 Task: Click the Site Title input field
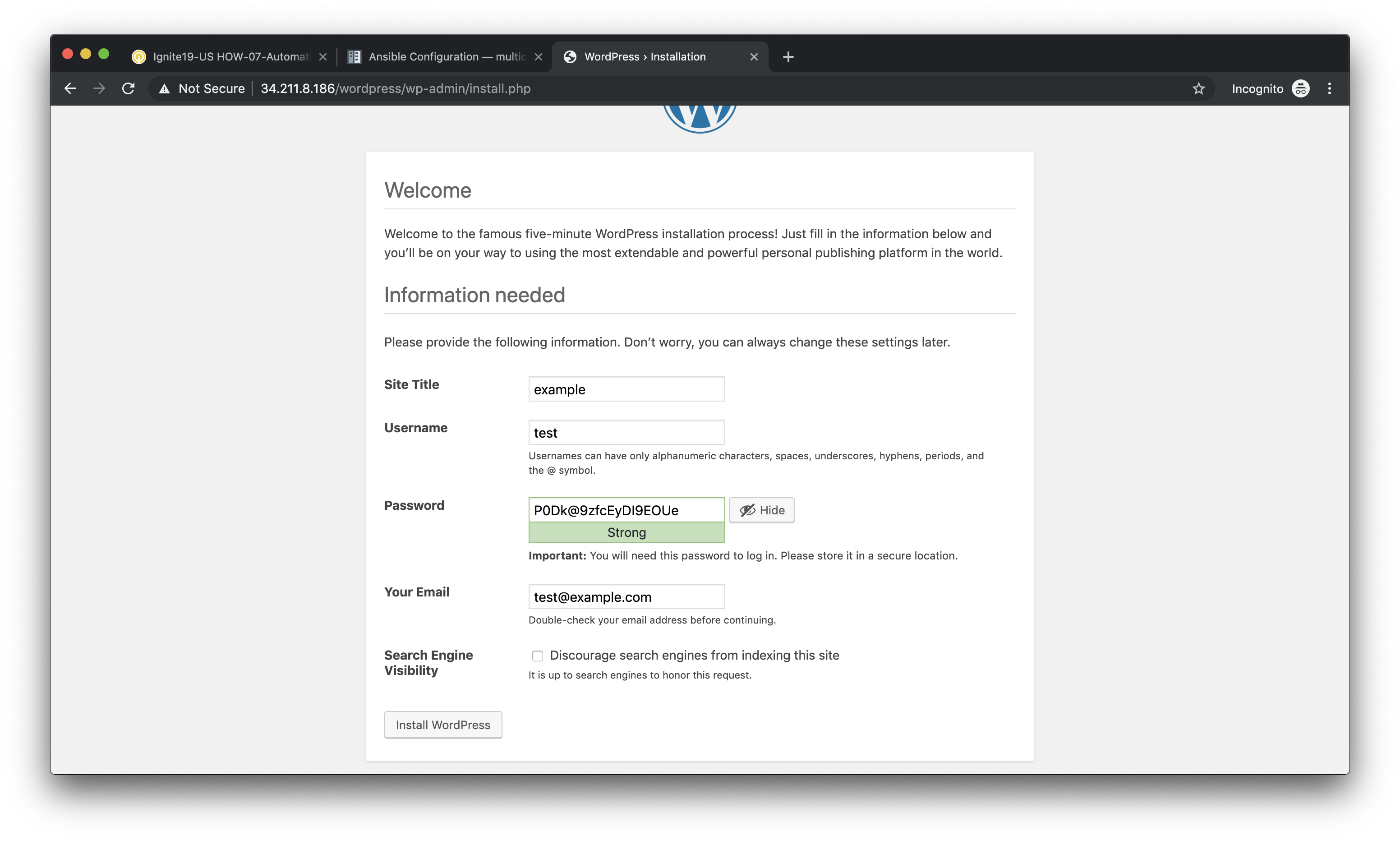(x=626, y=389)
